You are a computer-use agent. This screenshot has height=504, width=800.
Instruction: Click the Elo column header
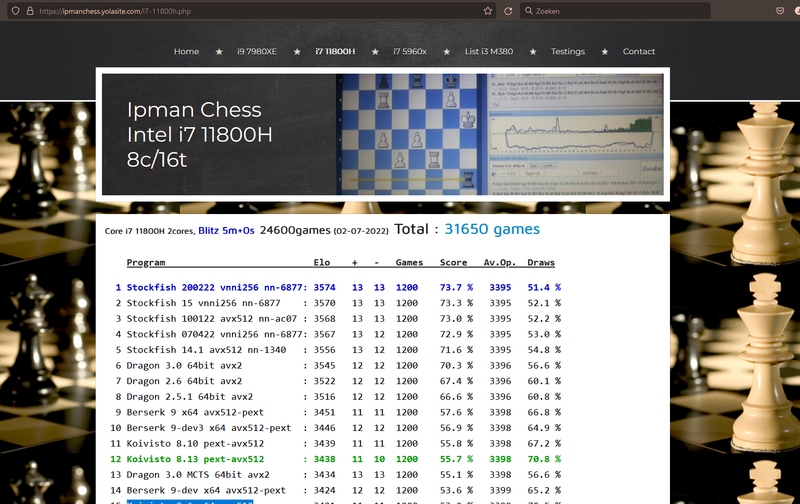pyautogui.click(x=321, y=262)
